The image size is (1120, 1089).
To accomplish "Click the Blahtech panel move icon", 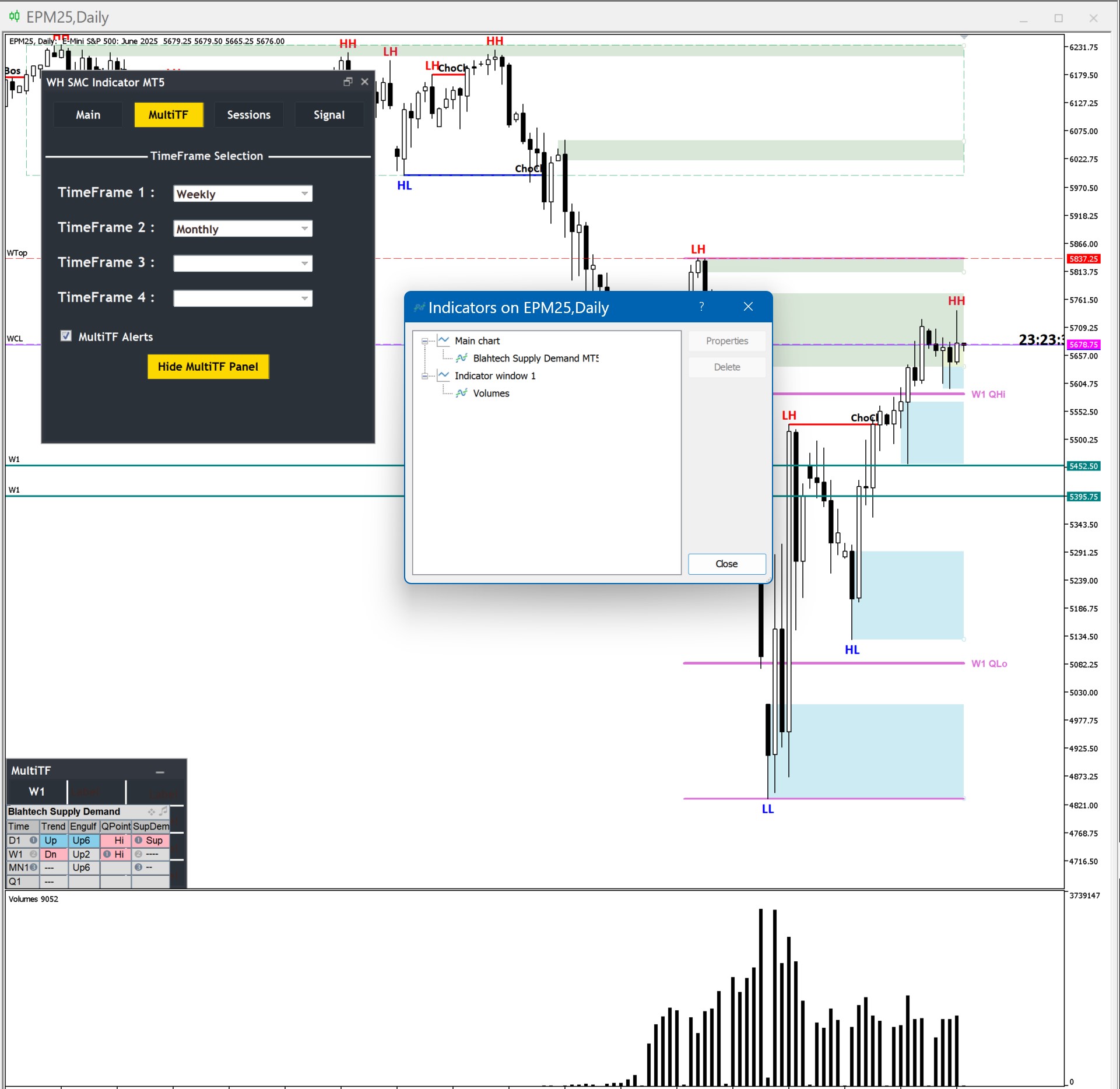I will 152,812.
